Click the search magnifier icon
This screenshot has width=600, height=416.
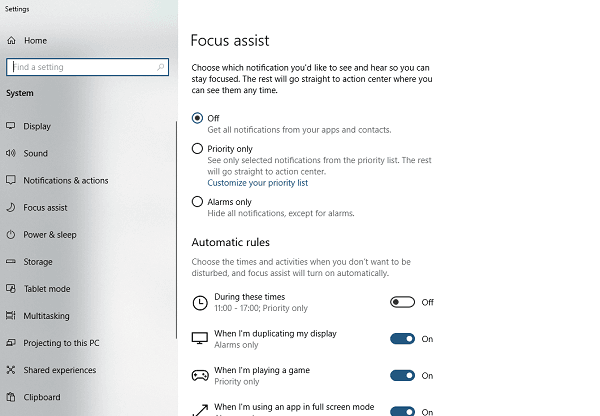(161, 67)
